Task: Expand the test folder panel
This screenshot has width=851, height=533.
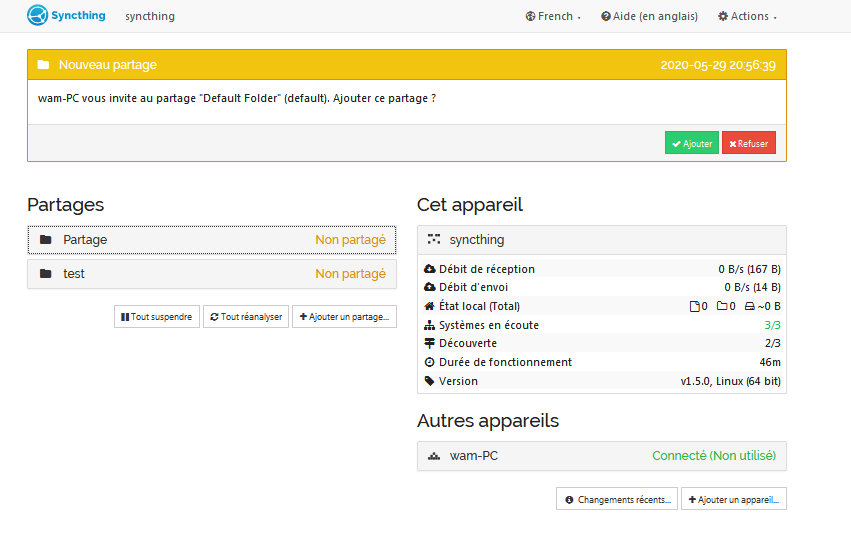Action: (212, 274)
